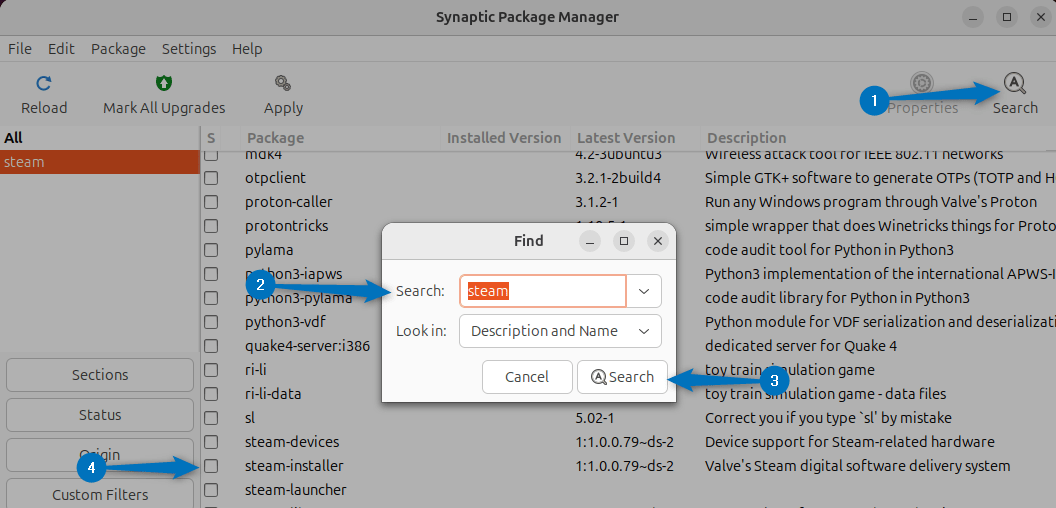Select the python3-vdf package name
The image size is (1056, 508).
point(286,322)
